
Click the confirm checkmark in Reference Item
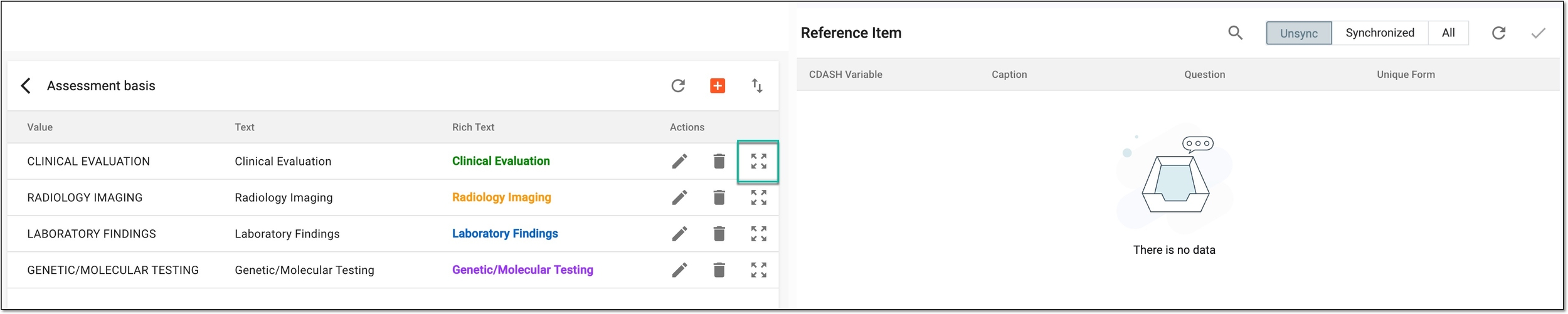tap(1538, 33)
